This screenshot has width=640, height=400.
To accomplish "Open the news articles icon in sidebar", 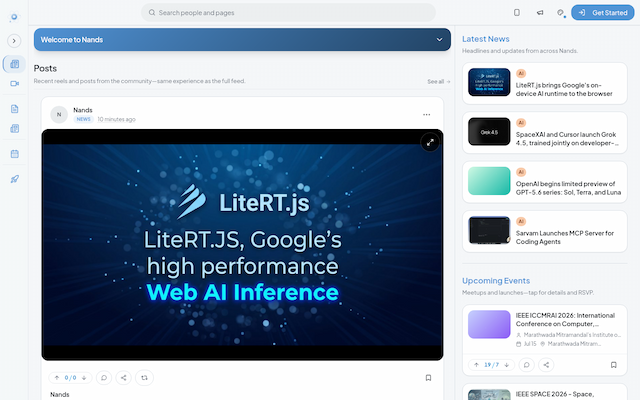I will click(14, 129).
